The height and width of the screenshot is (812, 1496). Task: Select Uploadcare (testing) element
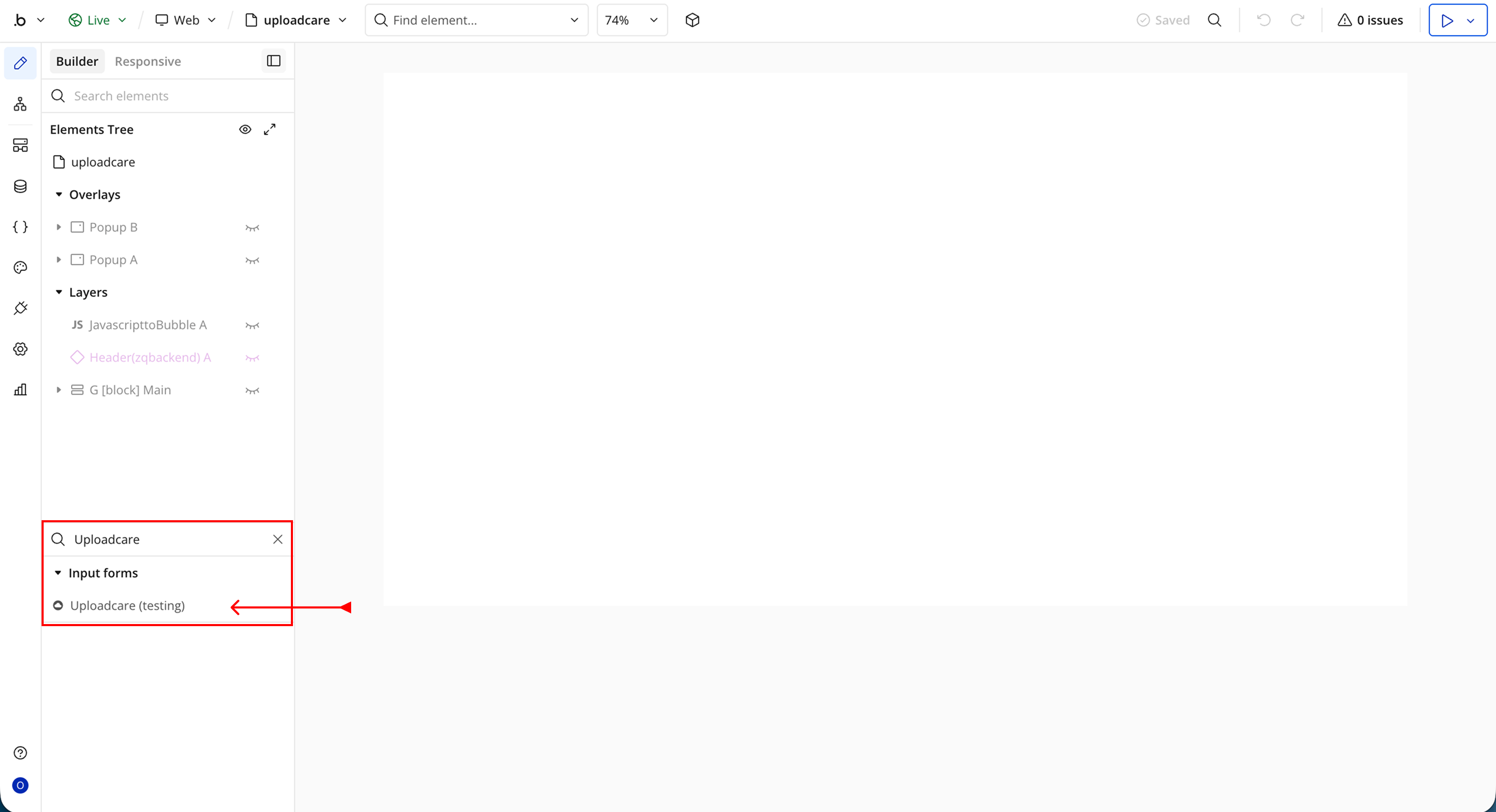pyautogui.click(x=127, y=605)
